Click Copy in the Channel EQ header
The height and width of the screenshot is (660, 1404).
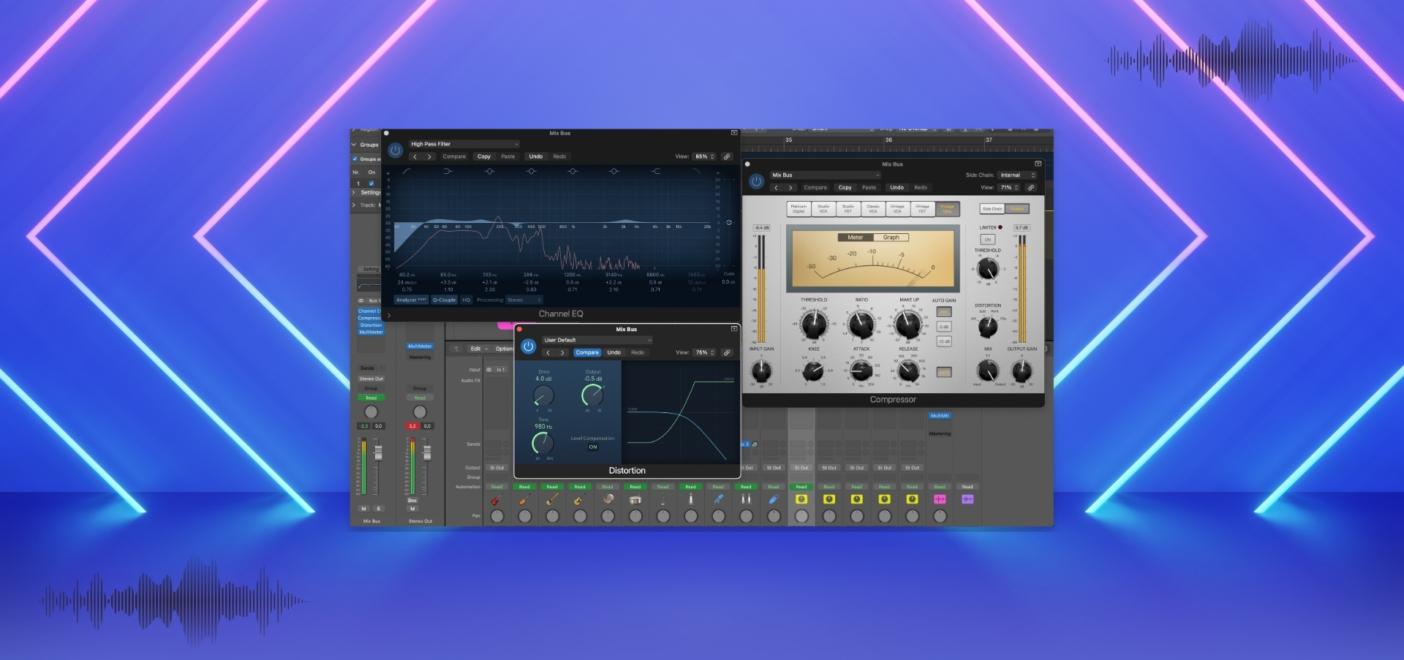[484, 156]
